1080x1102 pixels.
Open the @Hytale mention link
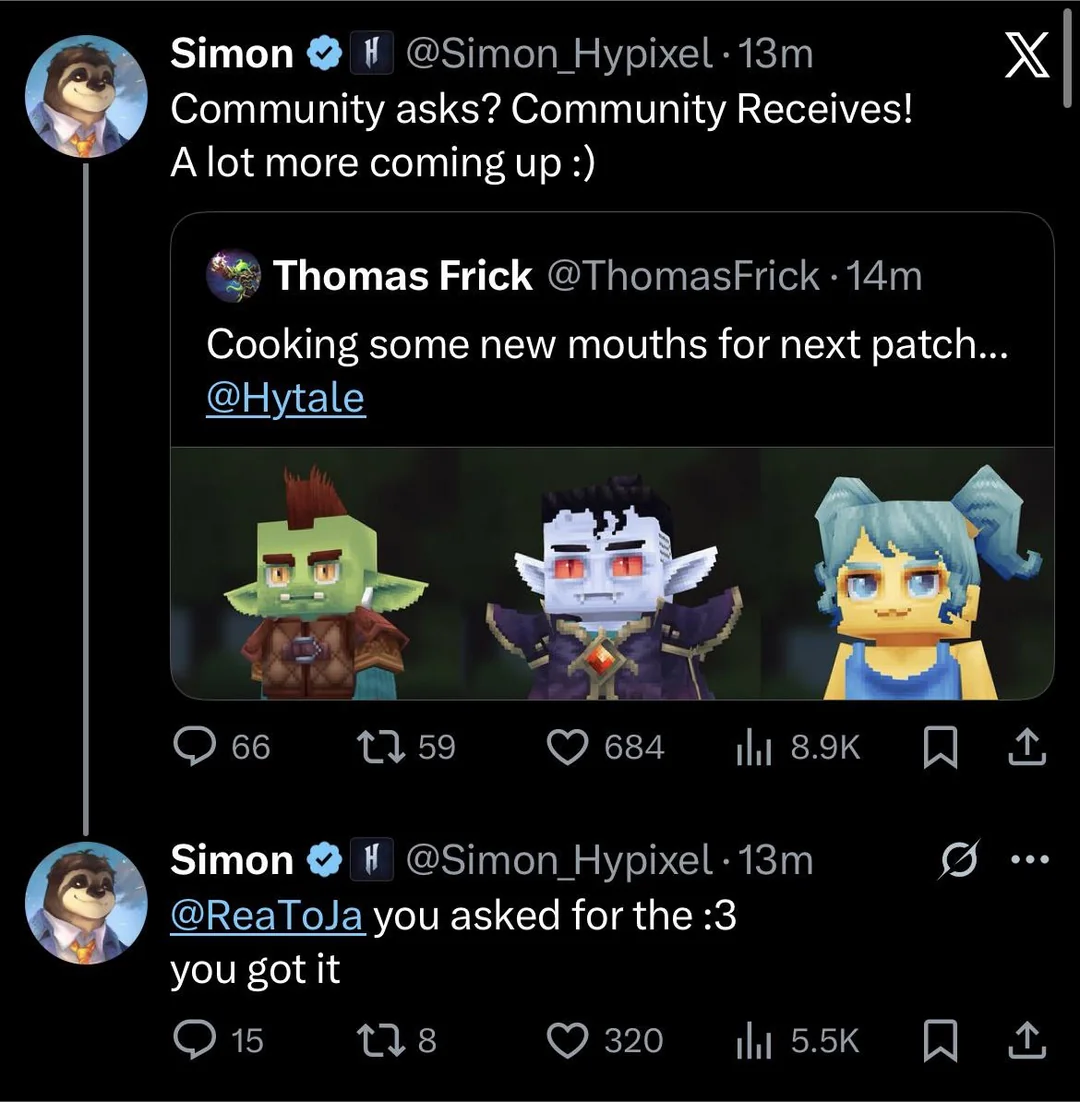[x=285, y=399]
